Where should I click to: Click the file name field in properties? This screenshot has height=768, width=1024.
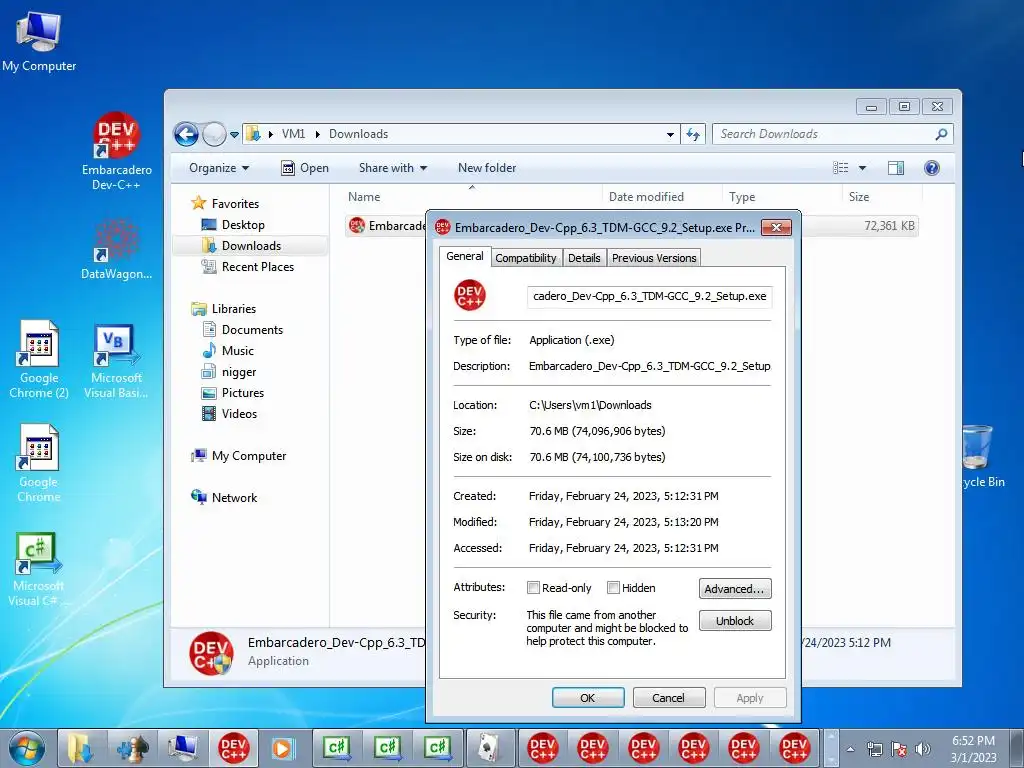(649, 296)
